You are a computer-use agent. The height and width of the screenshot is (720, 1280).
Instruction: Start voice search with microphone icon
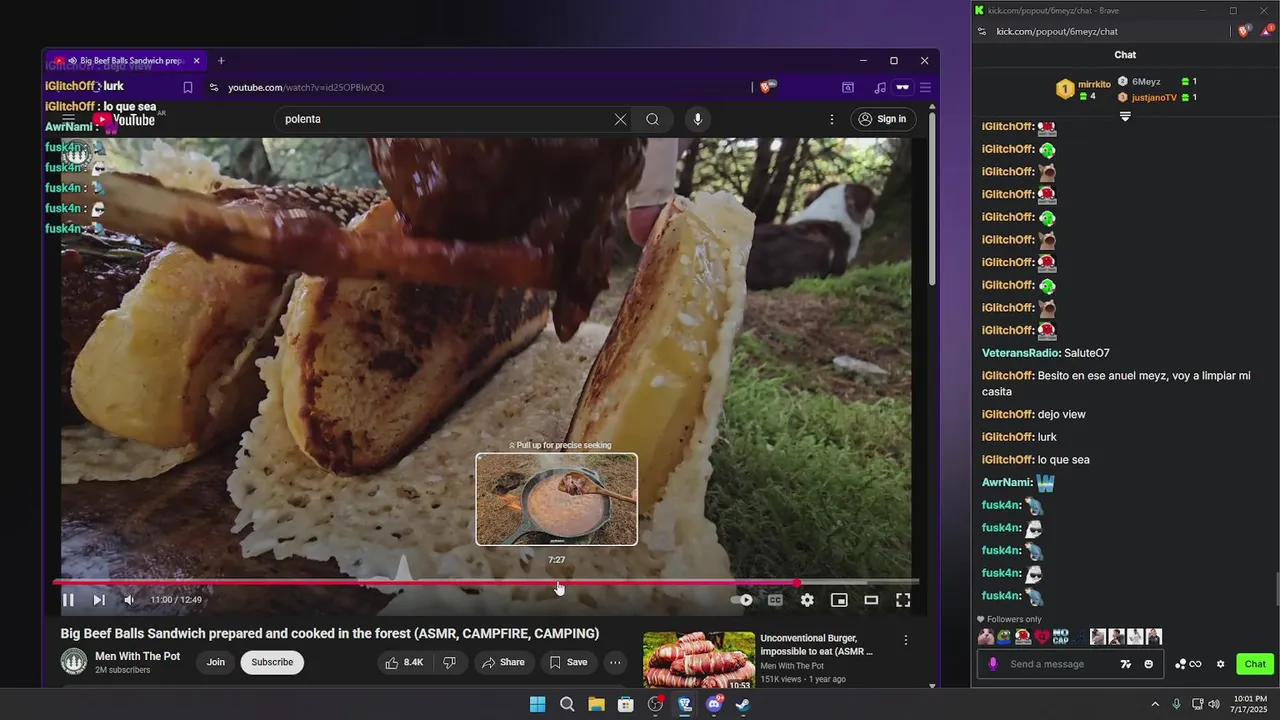(698, 119)
